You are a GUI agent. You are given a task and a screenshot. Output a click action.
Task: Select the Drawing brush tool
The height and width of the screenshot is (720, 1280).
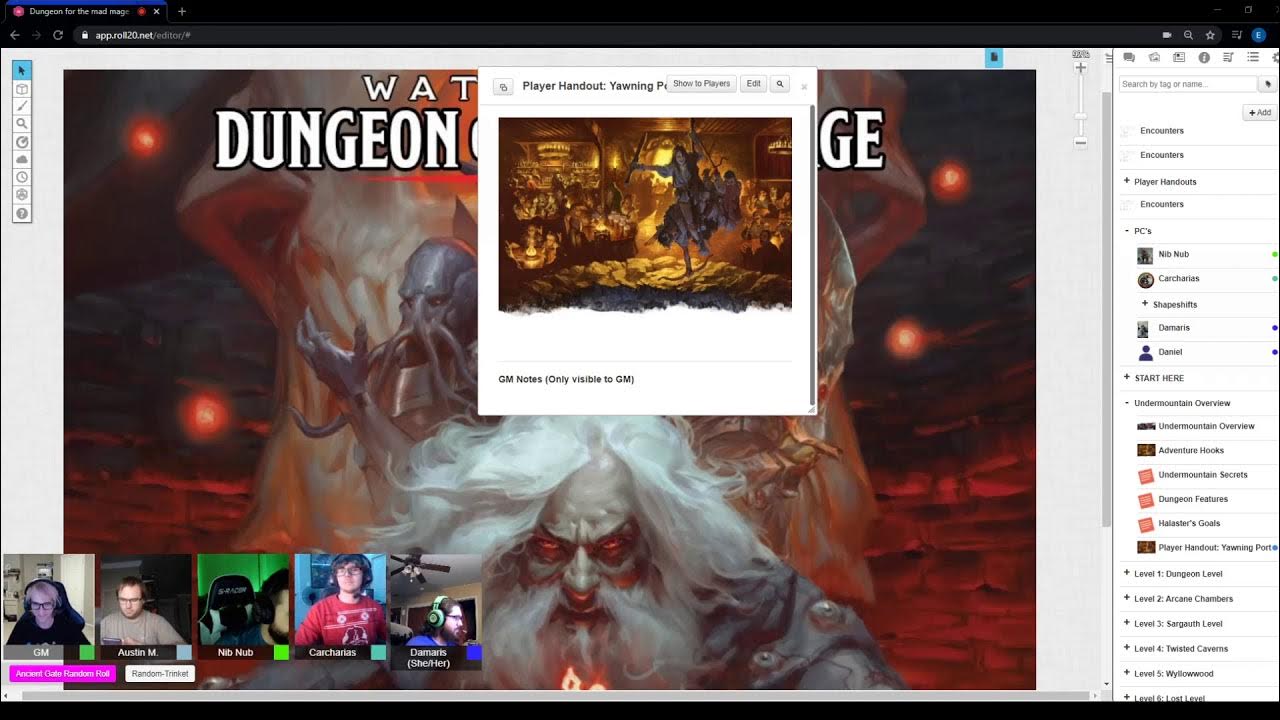(22, 106)
